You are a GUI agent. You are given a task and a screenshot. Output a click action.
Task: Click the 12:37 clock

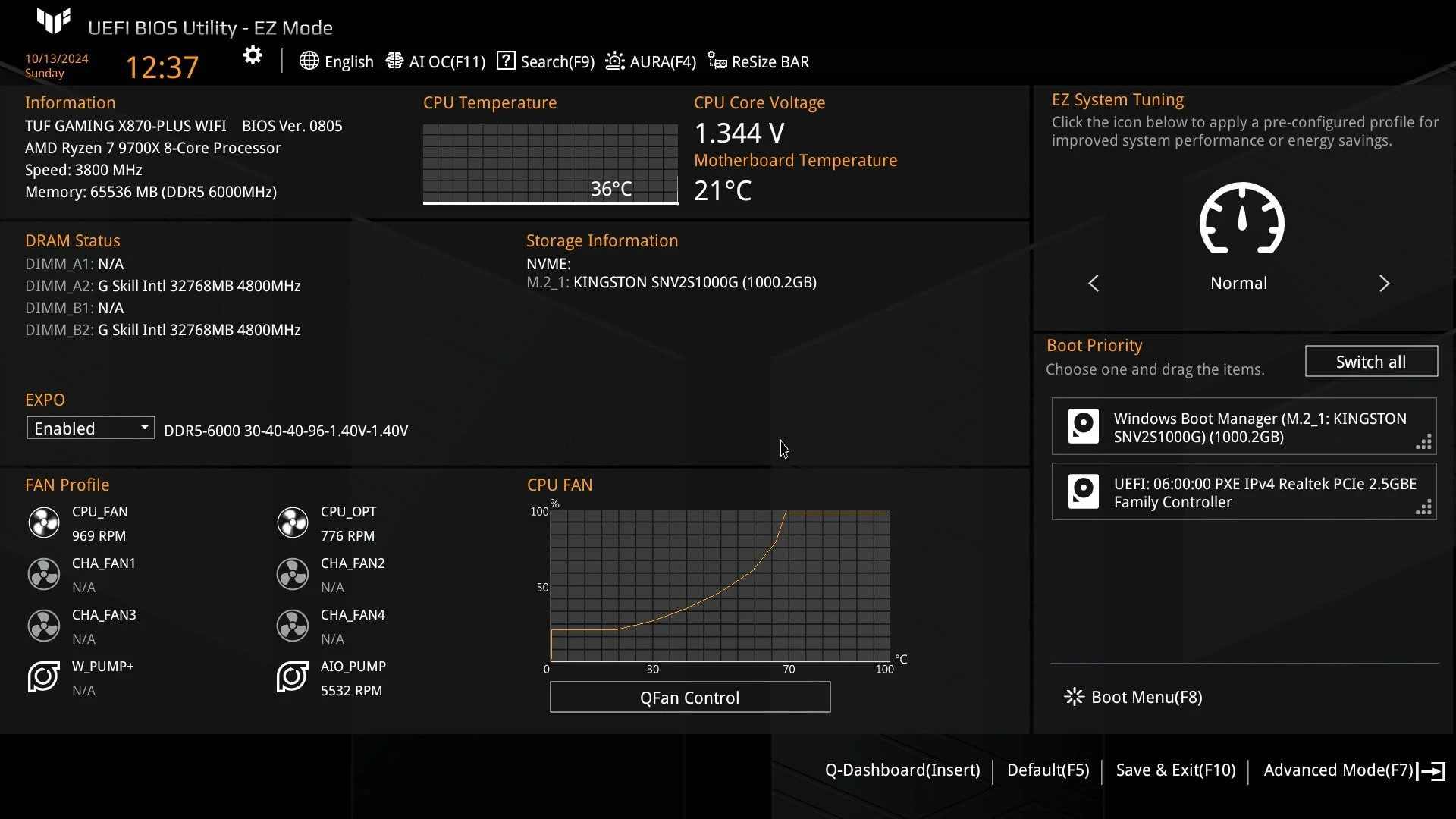162,67
